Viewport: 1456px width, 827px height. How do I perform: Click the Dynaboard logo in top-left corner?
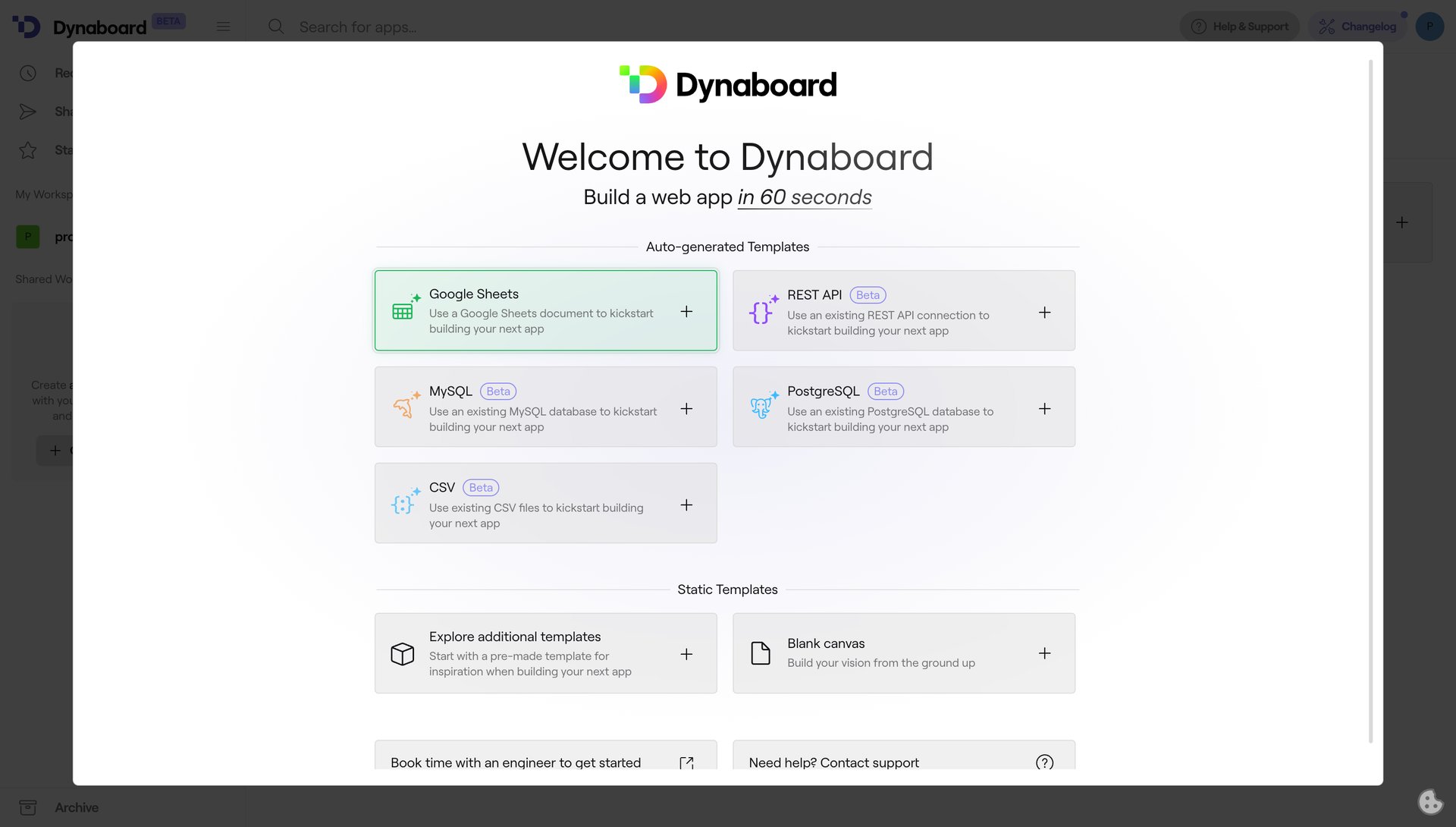point(27,26)
